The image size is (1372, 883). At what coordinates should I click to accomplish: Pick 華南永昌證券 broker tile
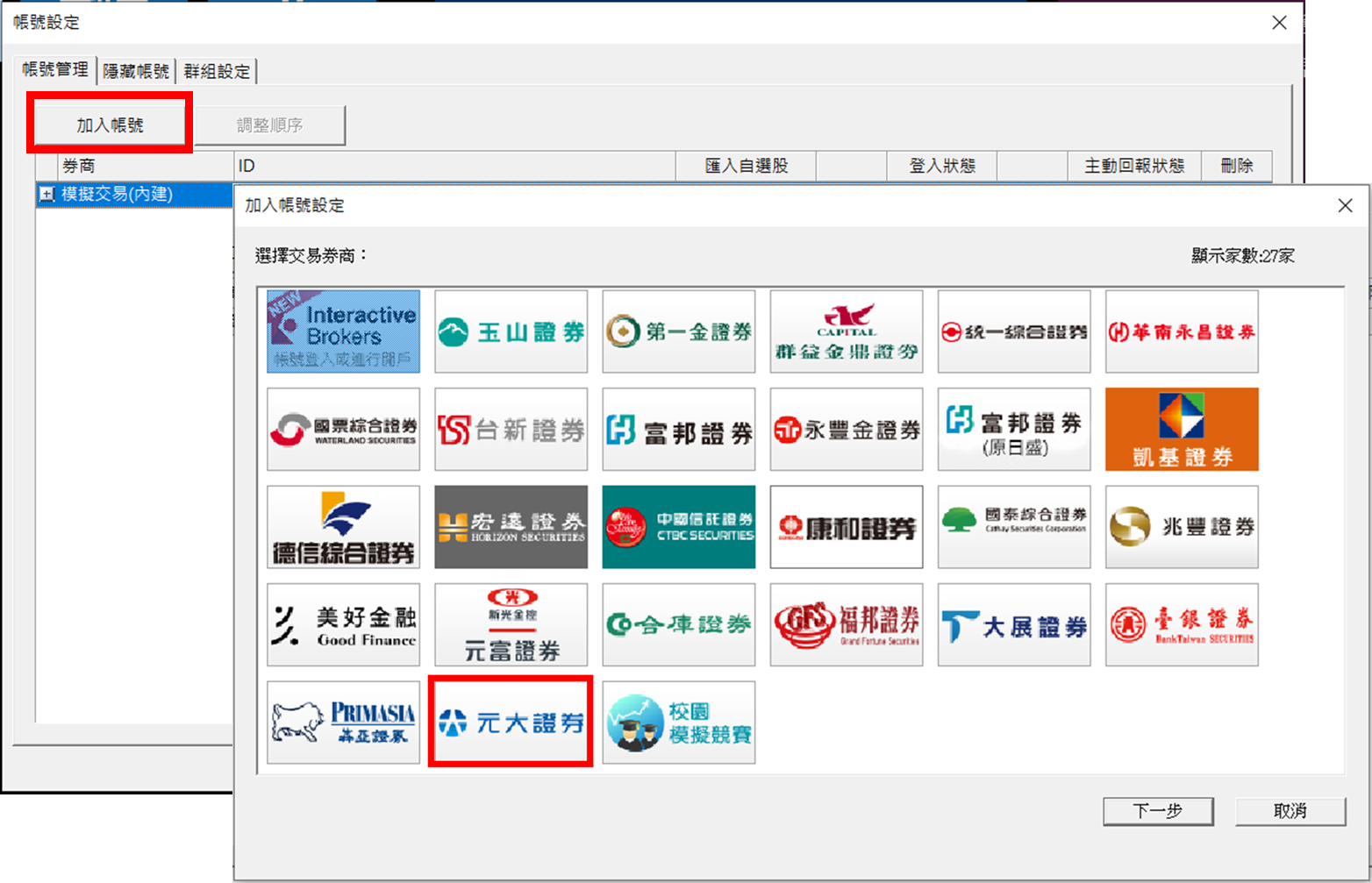tap(1182, 331)
